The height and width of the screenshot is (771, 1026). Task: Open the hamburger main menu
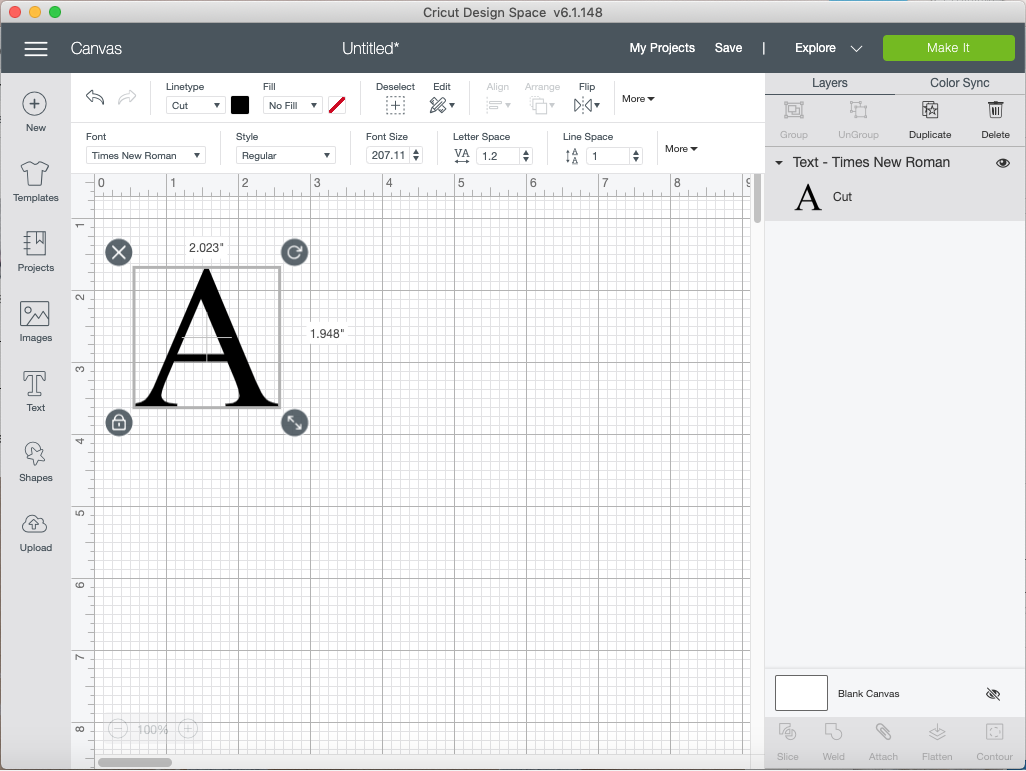(x=36, y=48)
